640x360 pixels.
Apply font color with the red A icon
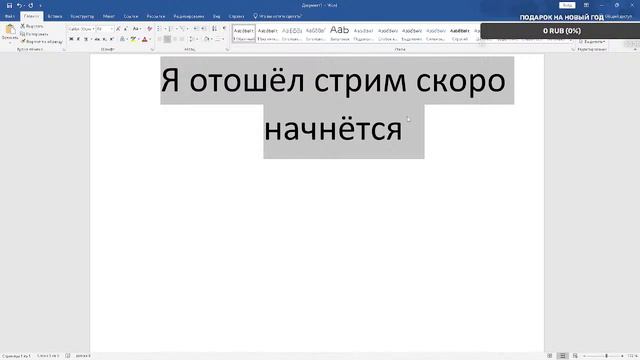tap(144, 39)
